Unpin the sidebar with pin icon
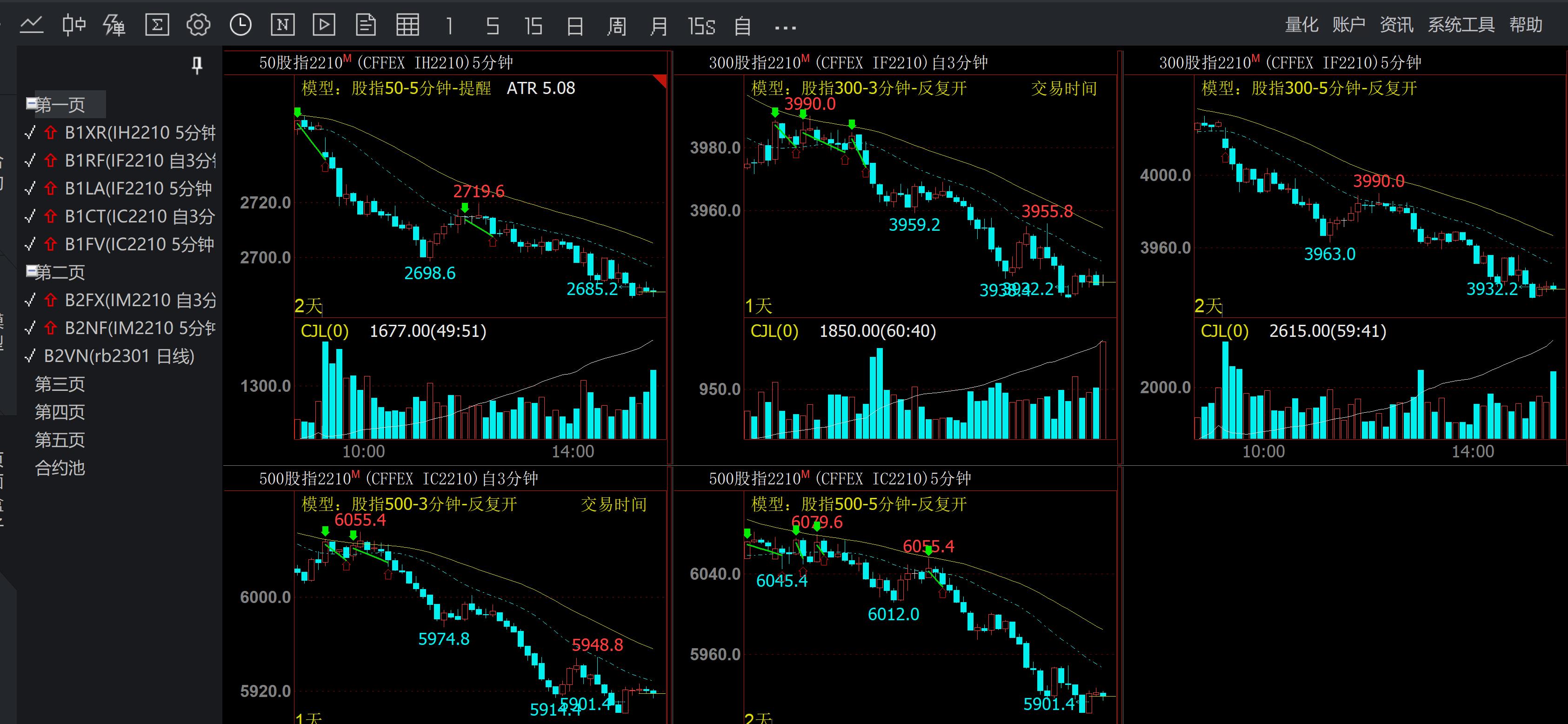 (x=197, y=65)
